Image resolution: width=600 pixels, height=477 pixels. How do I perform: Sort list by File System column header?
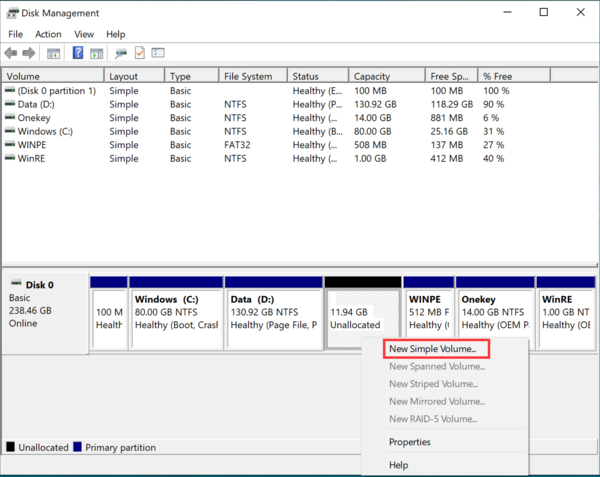point(249,76)
